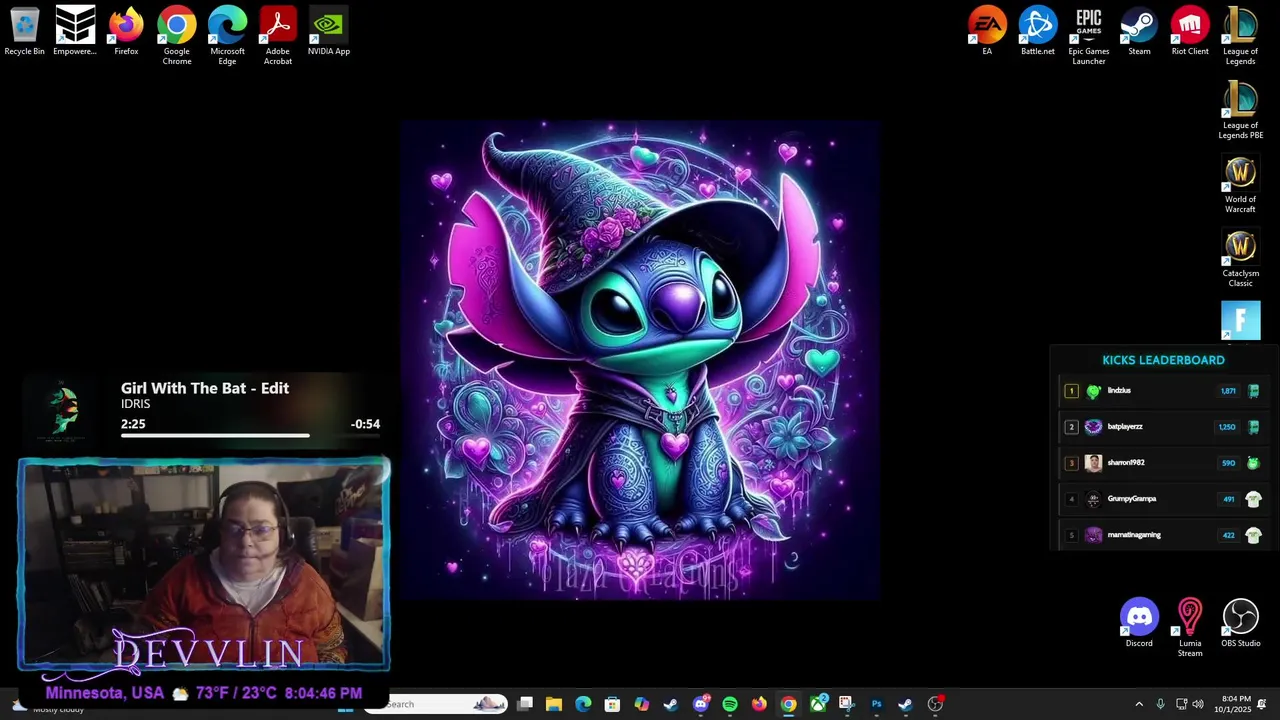Switch to Spotify in the taskbar
1280x720 pixels.
[730, 704]
